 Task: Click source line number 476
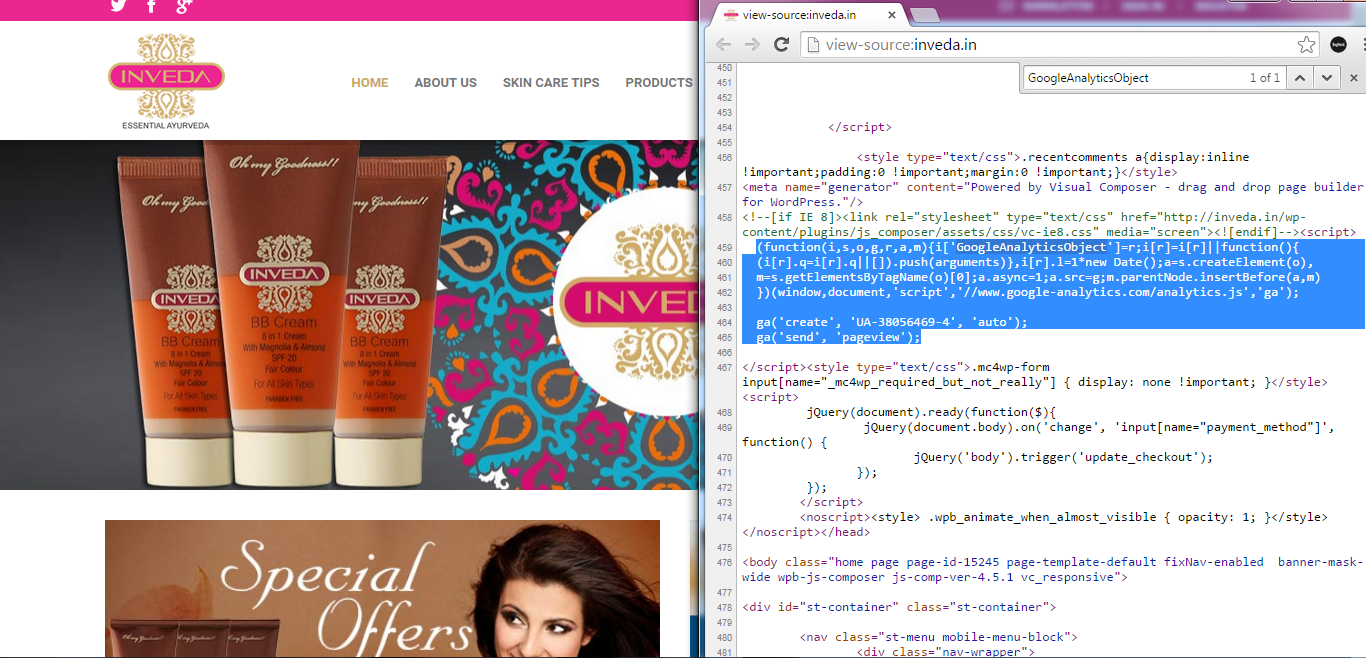[725, 562]
